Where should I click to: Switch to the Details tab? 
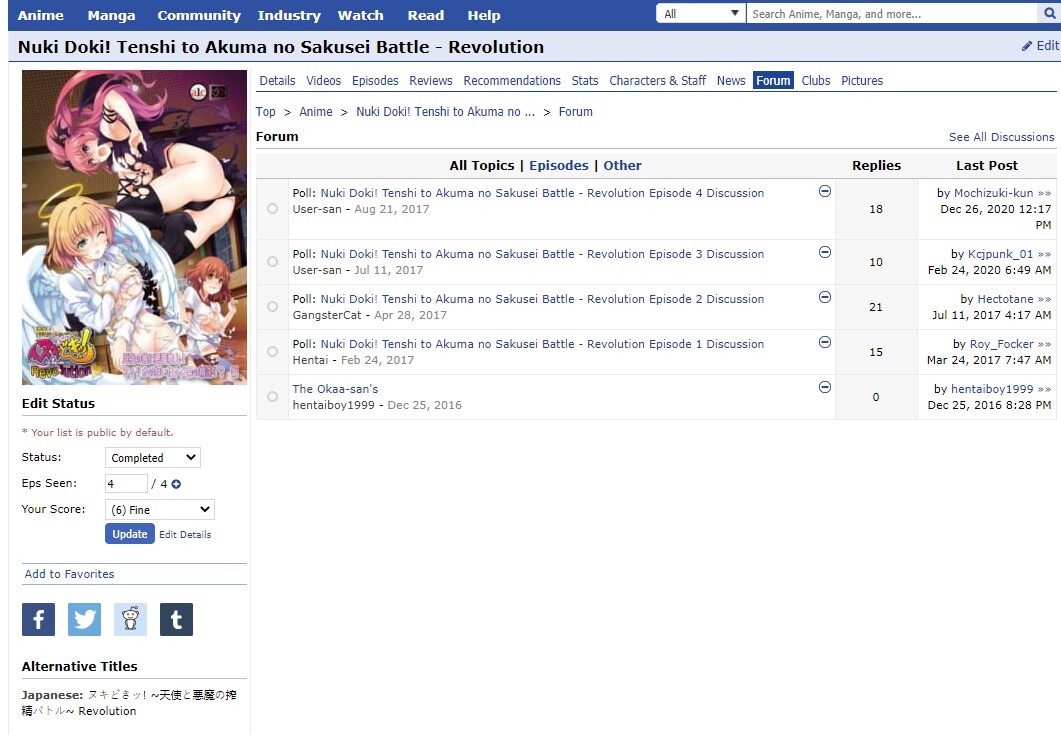(x=277, y=81)
